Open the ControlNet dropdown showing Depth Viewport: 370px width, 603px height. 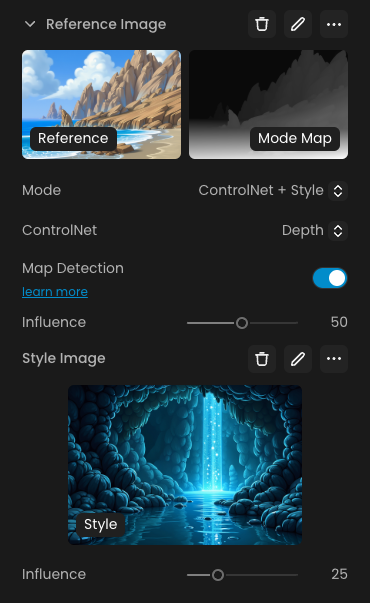(x=314, y=230)
